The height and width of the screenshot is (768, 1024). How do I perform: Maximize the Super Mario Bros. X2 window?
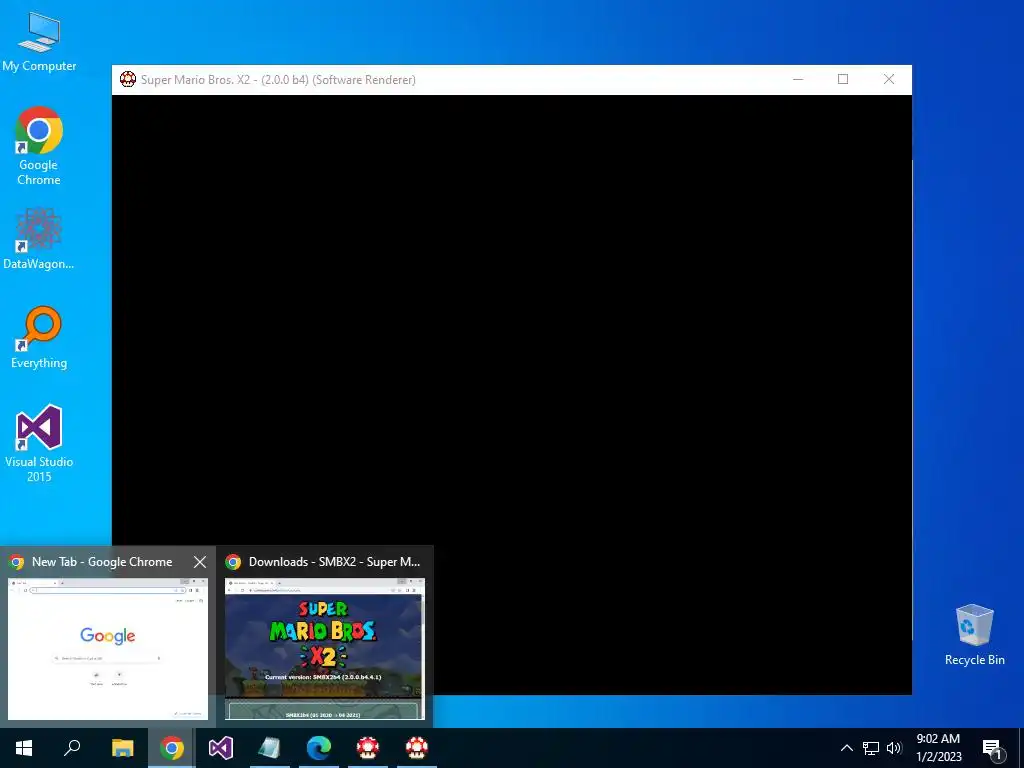843,80
